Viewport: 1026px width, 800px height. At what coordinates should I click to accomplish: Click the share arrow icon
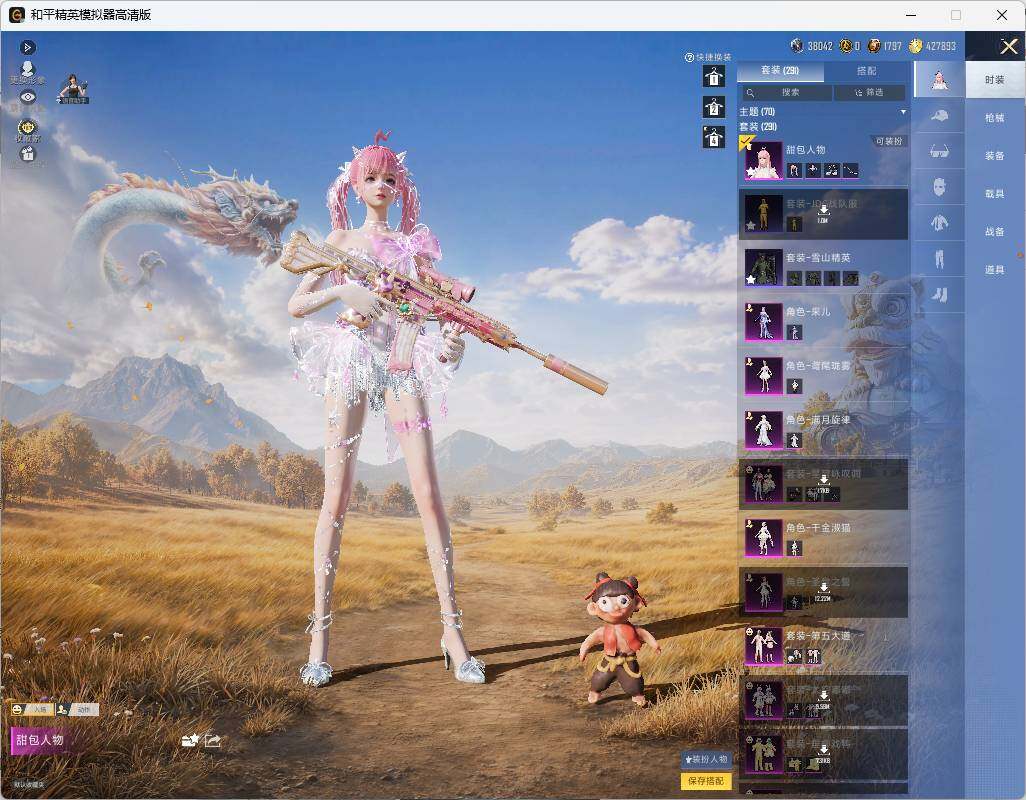(x=213, y=740)
